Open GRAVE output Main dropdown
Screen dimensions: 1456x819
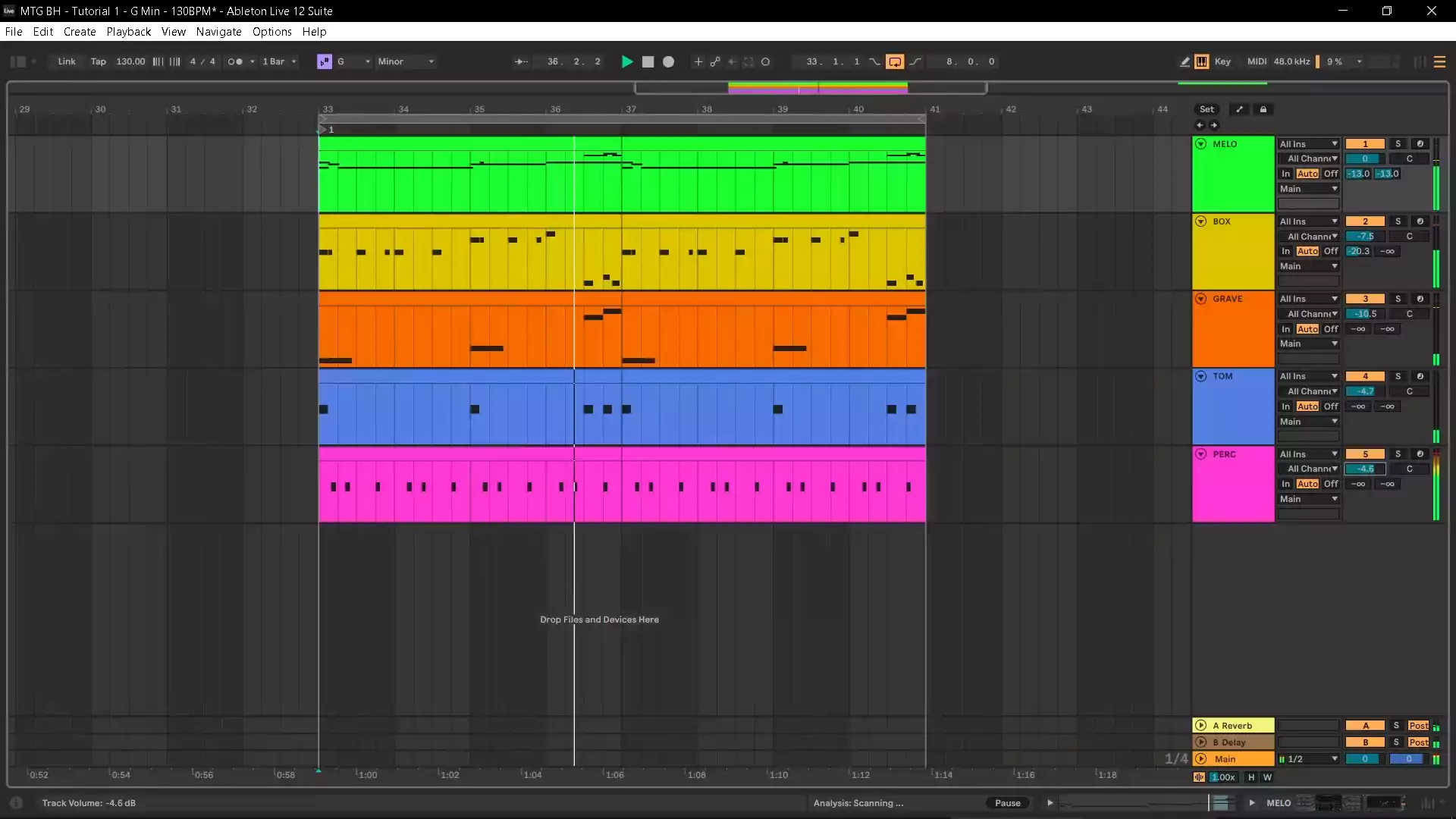1309,344
